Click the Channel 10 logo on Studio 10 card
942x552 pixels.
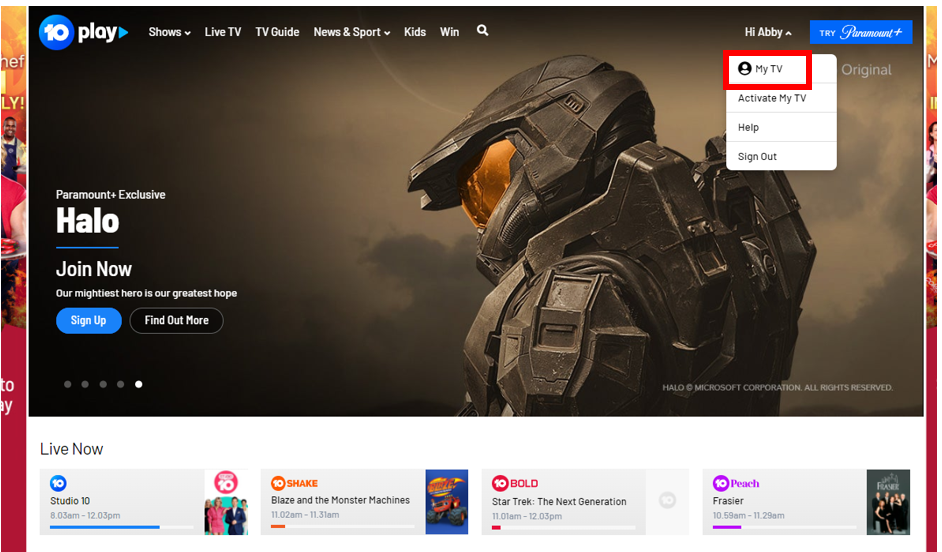[58, 483]
